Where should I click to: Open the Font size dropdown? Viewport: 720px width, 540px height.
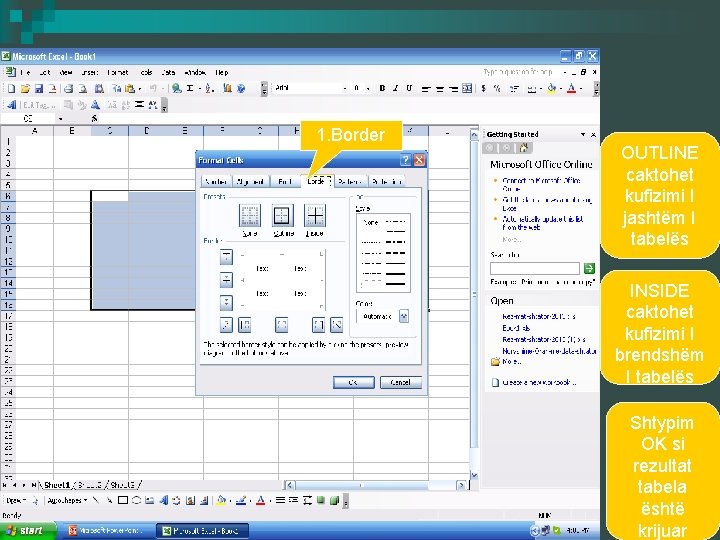368,88
